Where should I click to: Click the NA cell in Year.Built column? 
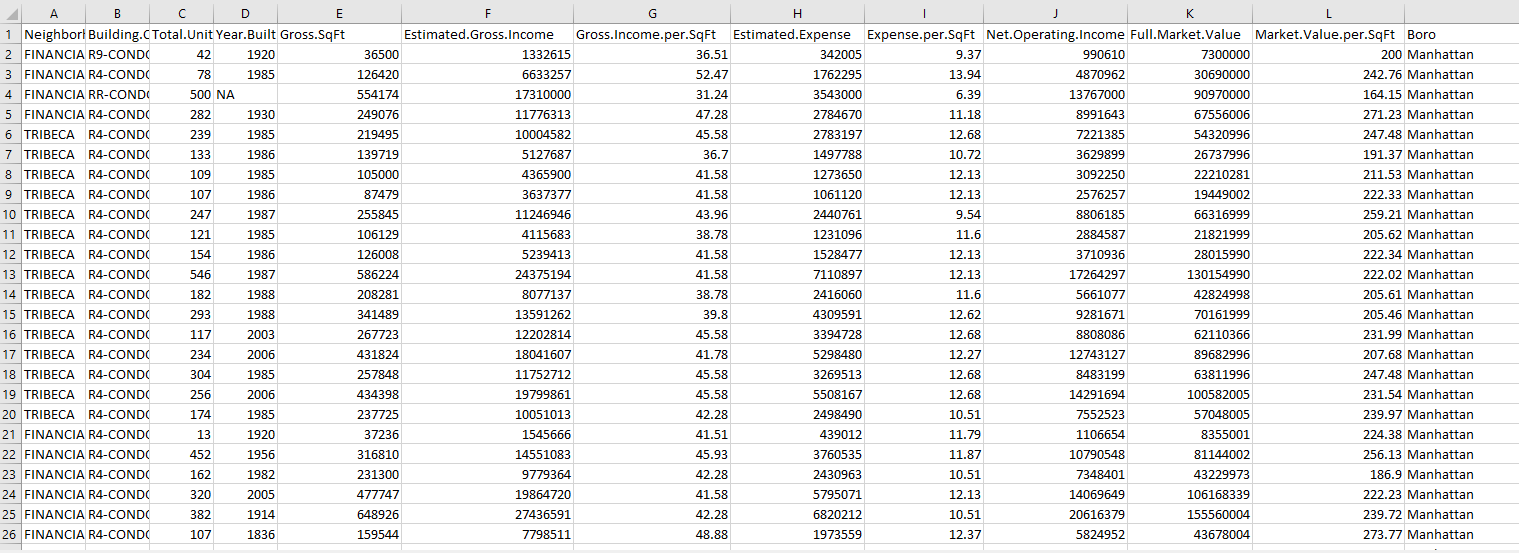click(x=245, y=94)
